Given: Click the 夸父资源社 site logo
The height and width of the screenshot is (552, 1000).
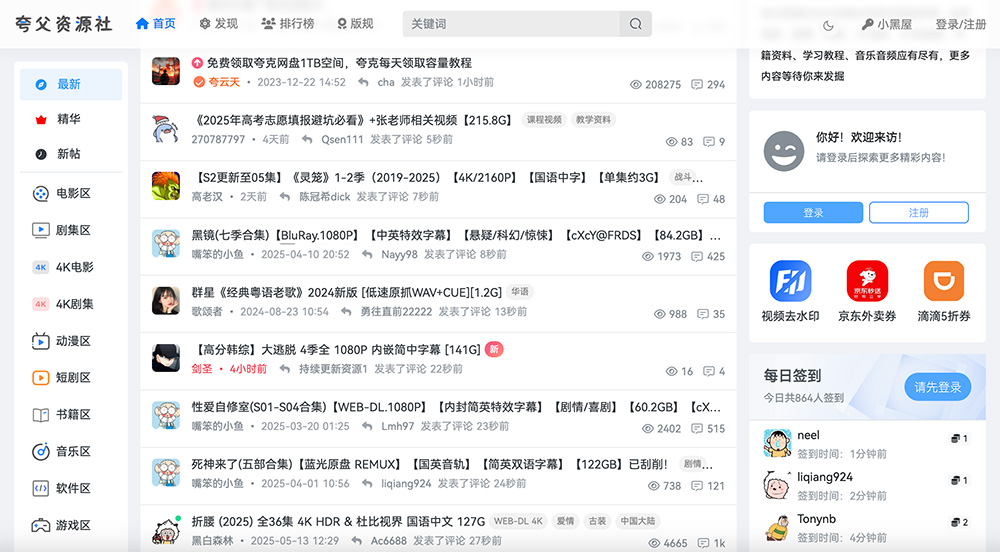Looking at the screenshot, I should (x=64, y=24).
